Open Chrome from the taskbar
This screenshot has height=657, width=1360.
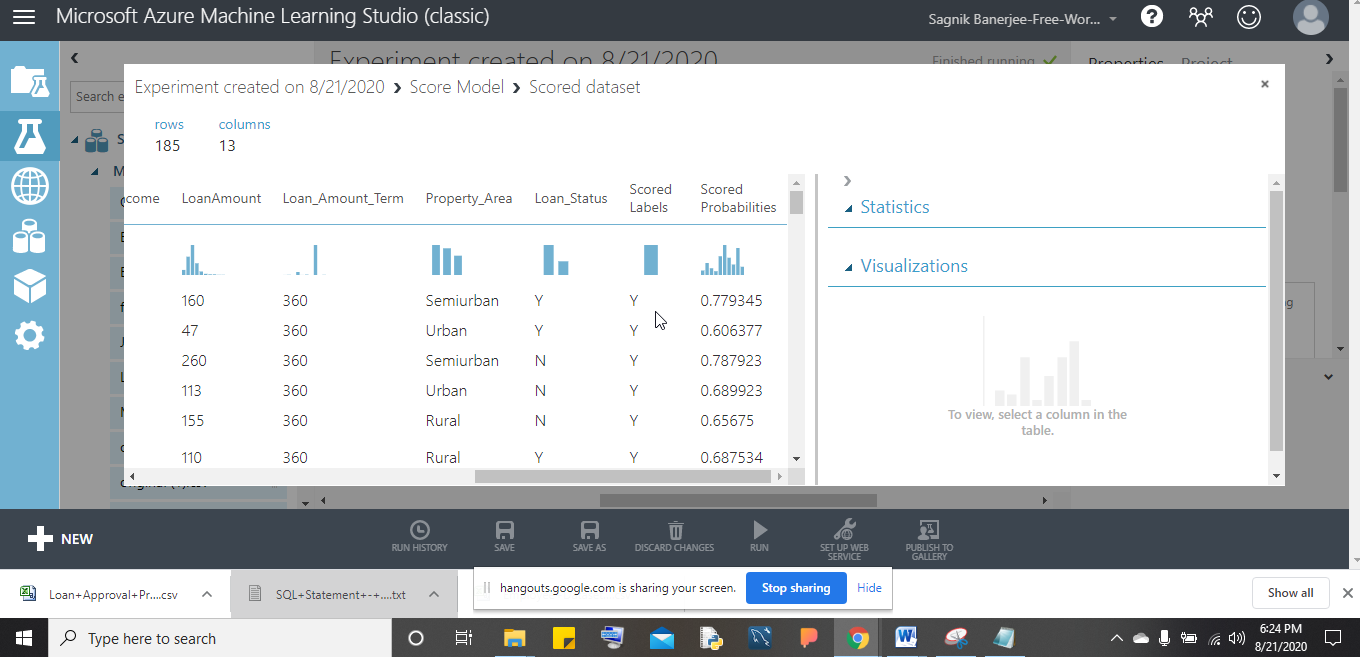[857, 637]
